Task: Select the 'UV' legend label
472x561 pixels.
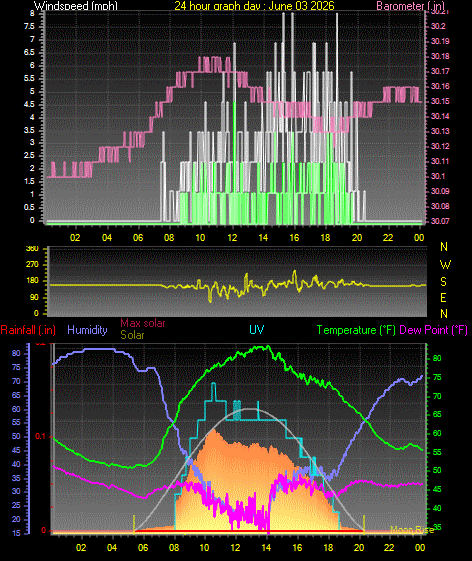Action: pos(257,330)
